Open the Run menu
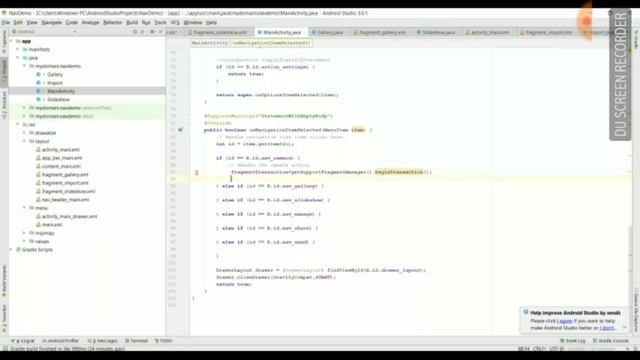Viewport: 640px width, 360px height. (x=146, y=22)
